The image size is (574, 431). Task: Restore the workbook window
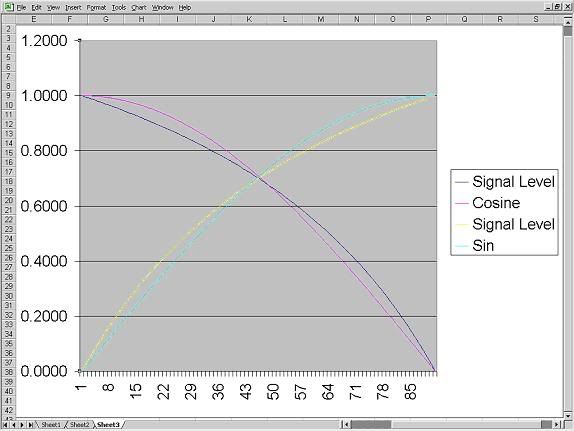(x=558, y=7)
